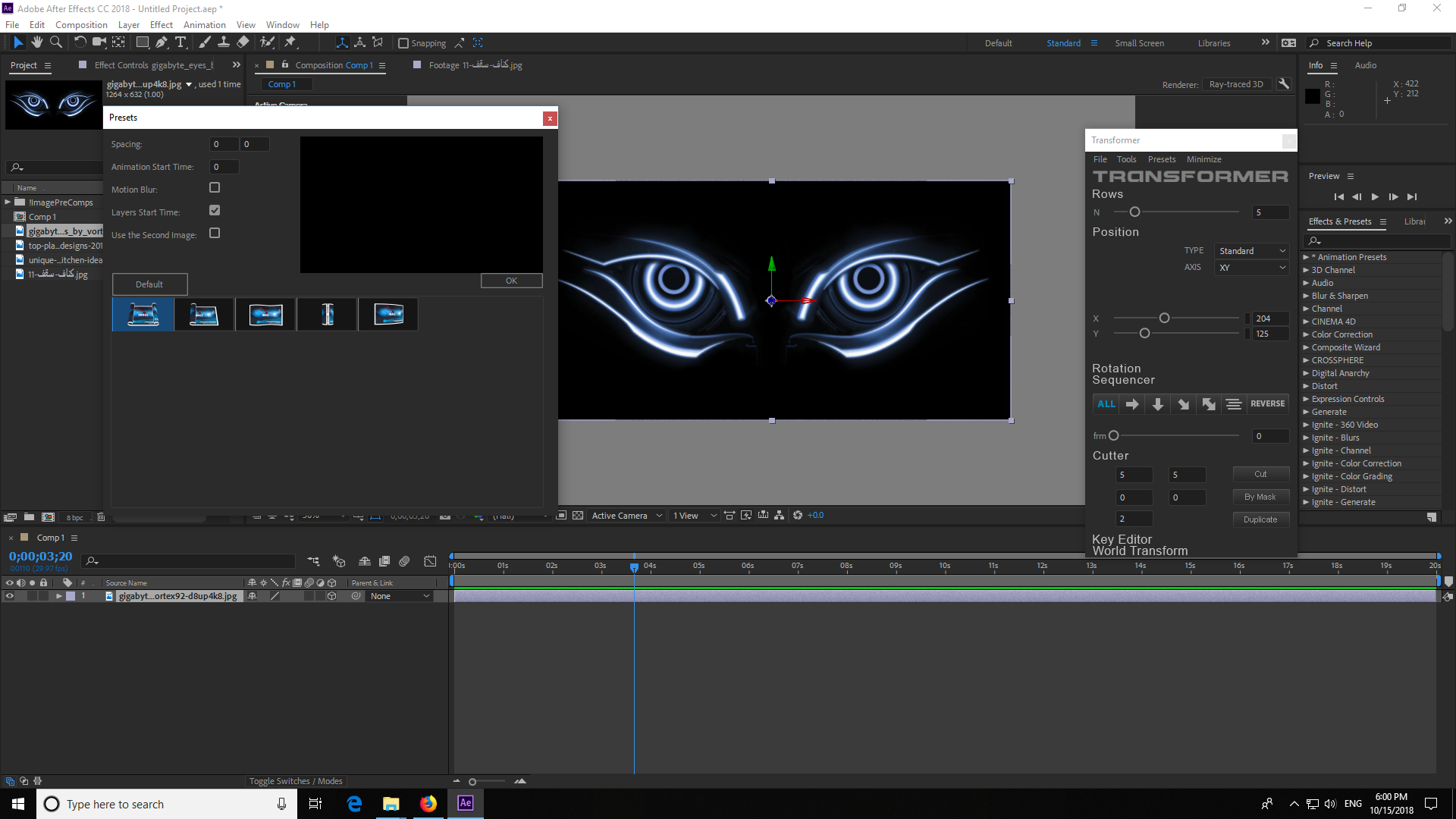Expand Animation Presets category

coord(1306,257)
